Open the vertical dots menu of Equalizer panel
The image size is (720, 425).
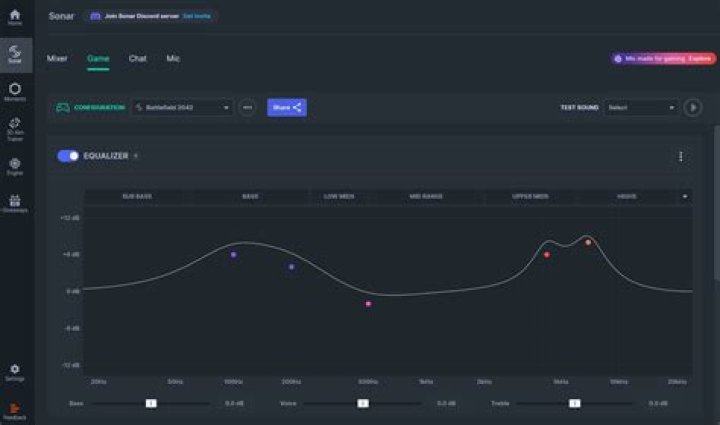681,157
